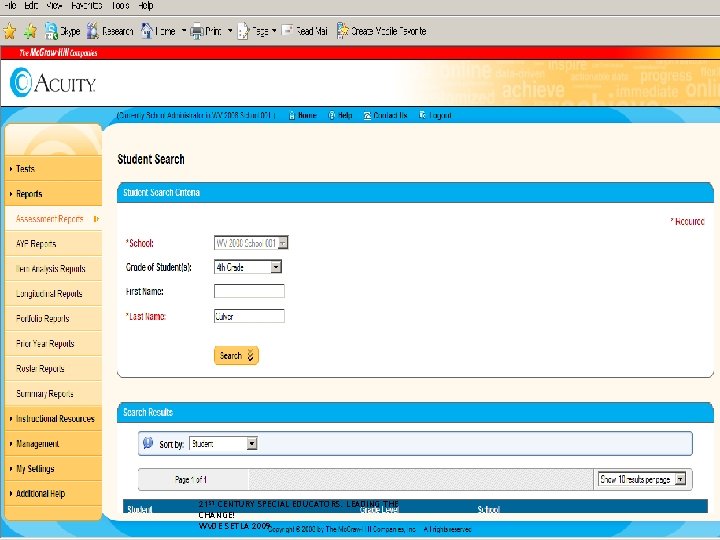Open Roster Reports in sidebar

[x=53, y=369]
